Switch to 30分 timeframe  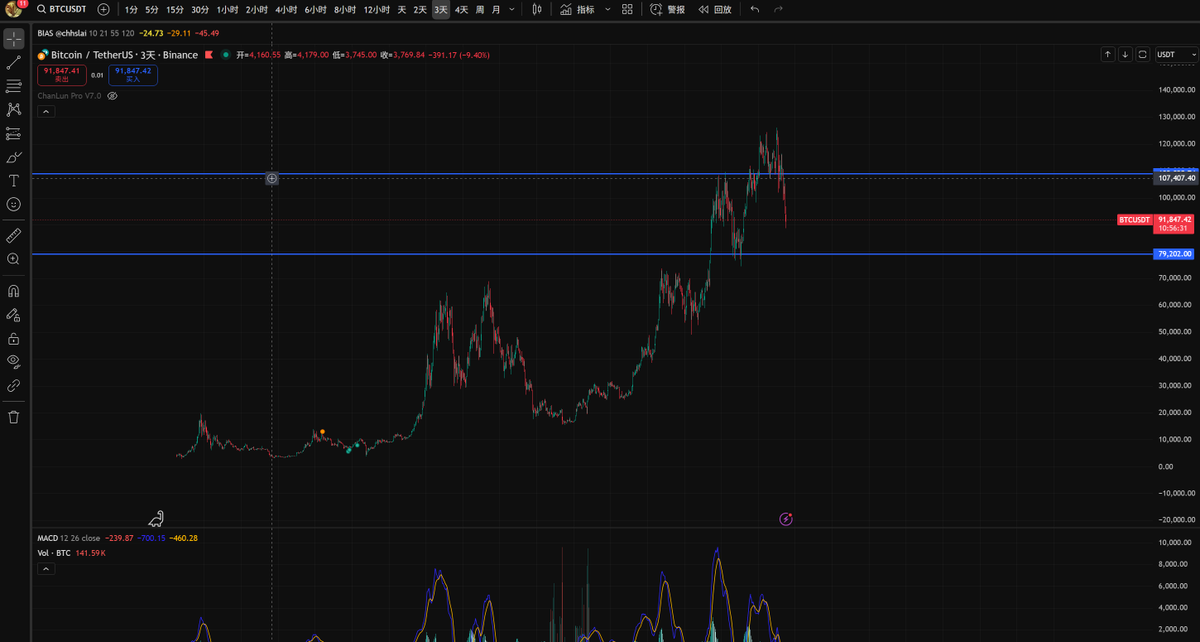click(200, 9)
